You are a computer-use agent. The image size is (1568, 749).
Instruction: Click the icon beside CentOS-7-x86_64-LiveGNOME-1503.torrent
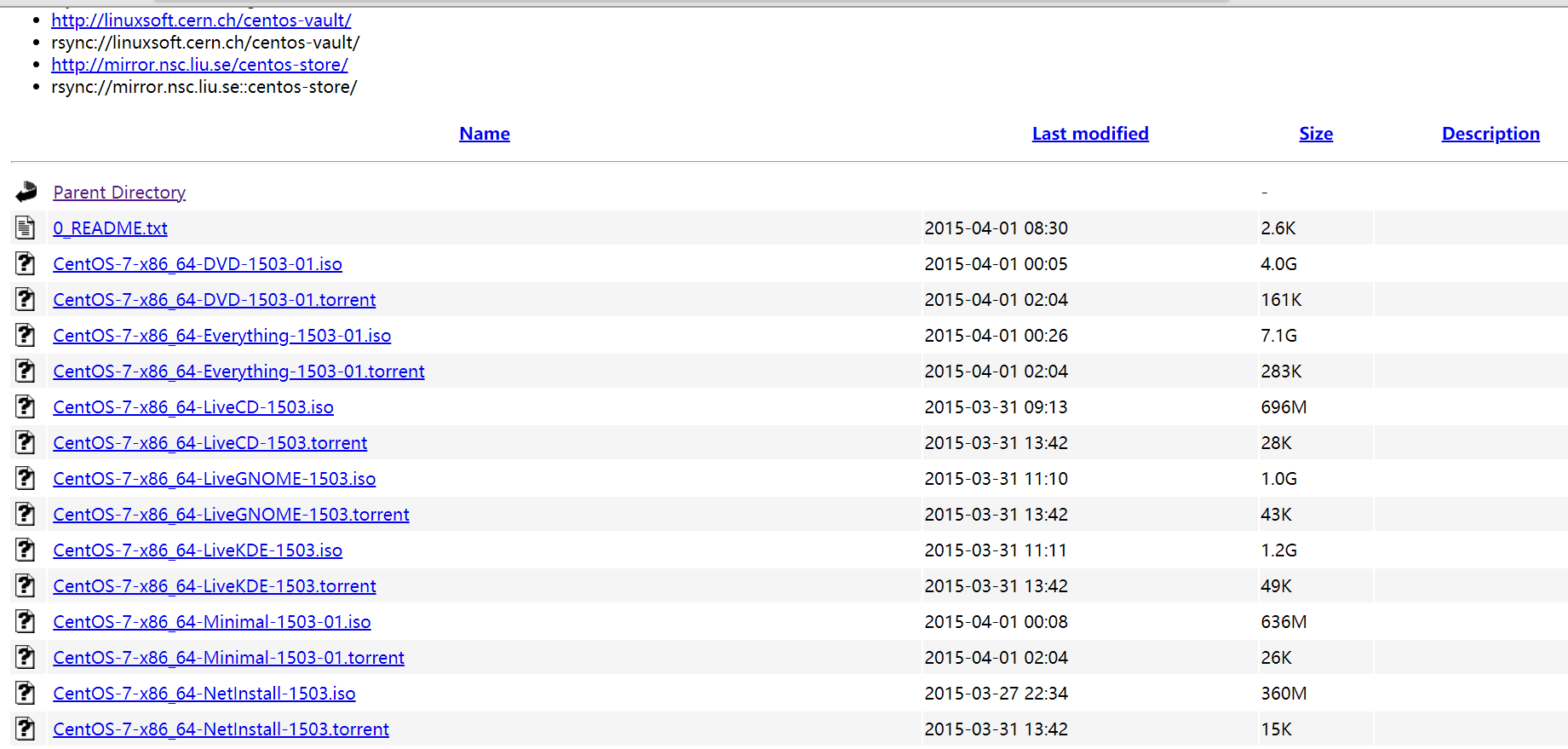(26, 514)
